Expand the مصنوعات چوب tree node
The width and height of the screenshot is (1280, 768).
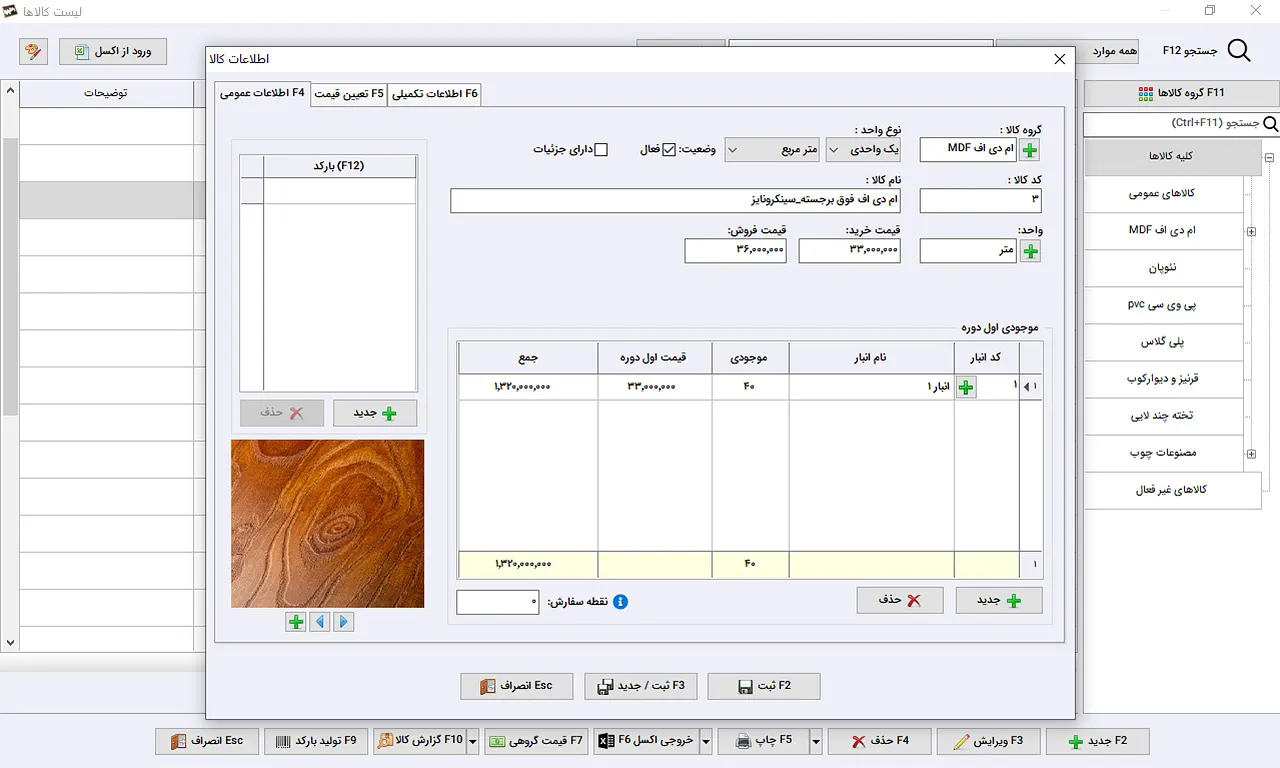pos(1251,454)
